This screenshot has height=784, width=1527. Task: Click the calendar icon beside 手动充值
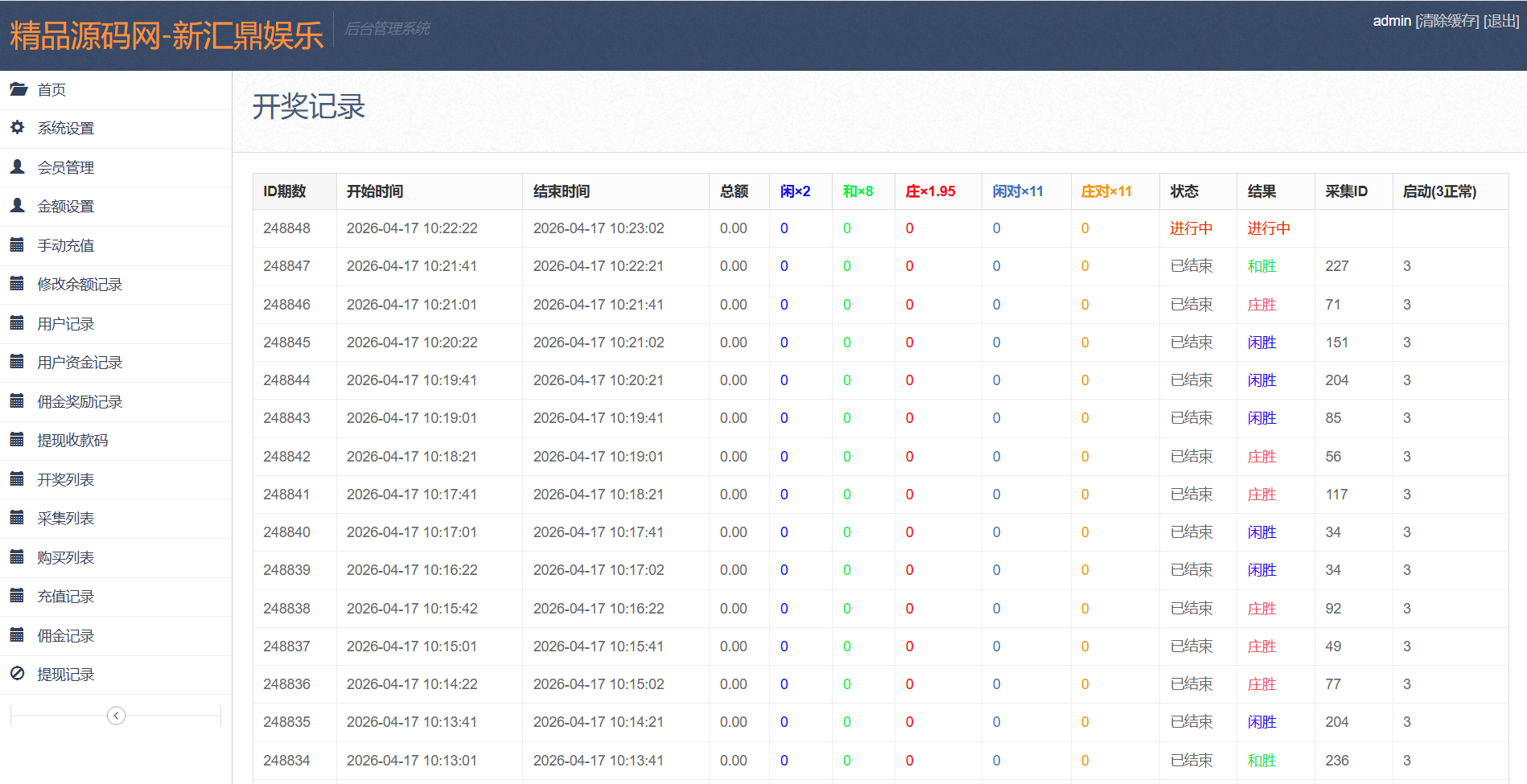(17, 245)
